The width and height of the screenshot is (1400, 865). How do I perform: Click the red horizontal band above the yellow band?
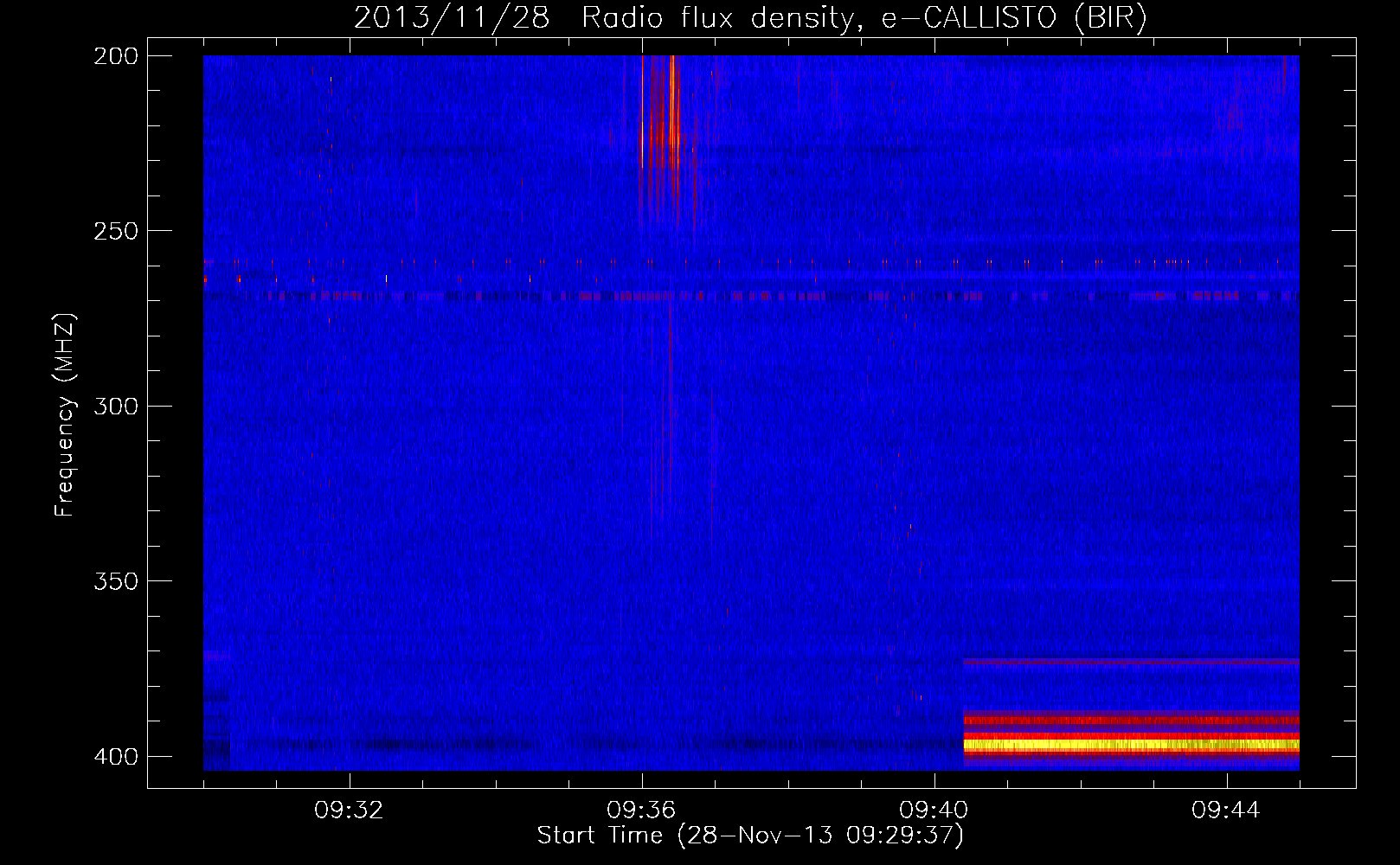pos(1131,720)
